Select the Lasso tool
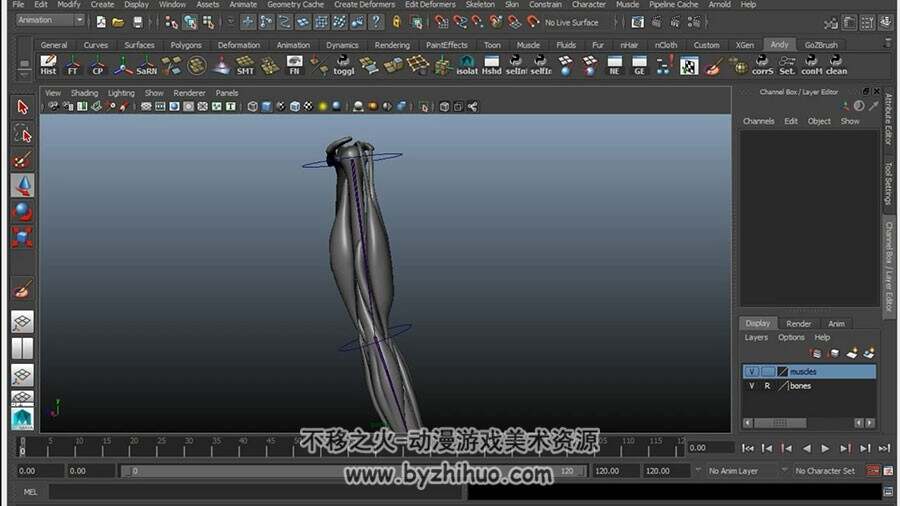Screen dimensions: 900x506 tap(22, 134)
